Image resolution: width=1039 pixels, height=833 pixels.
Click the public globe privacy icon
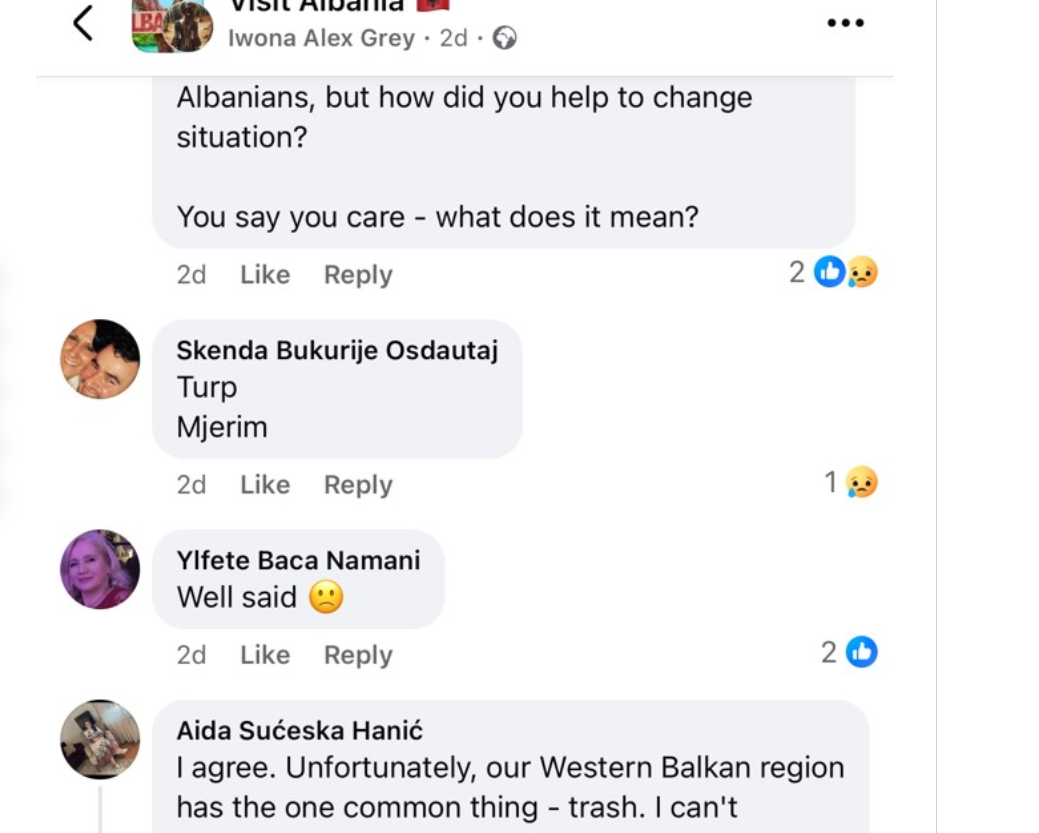[506, 39]
